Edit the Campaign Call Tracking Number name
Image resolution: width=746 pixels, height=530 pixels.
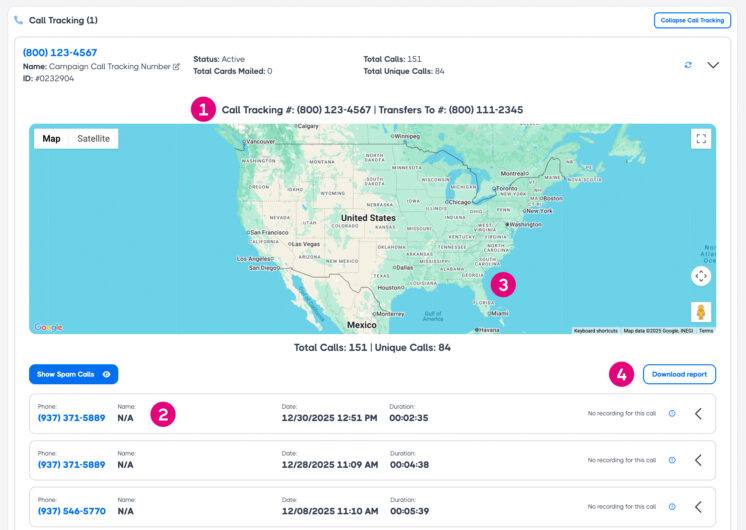[176, 67]
